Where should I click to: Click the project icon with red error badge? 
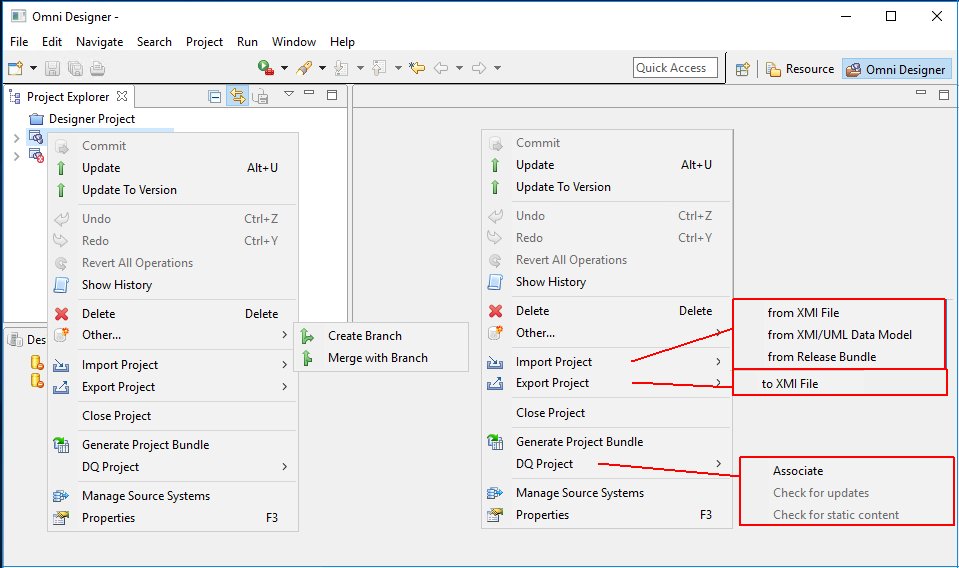[37, 155]
